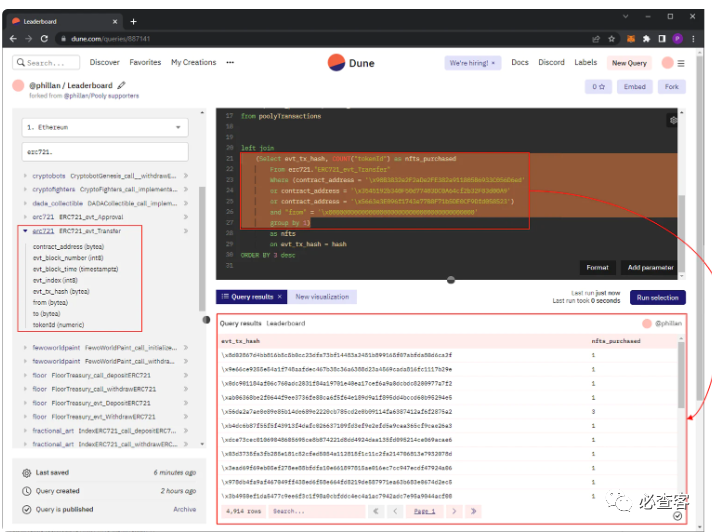
Task: Click the Page 1 link
Action: (x=424, y=511)
